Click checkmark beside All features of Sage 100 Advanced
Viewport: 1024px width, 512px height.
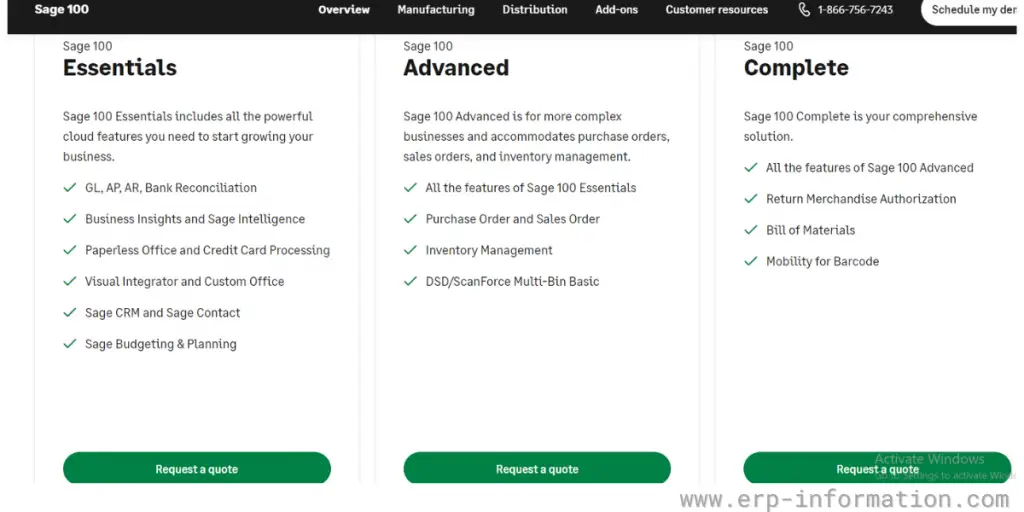click(x=750, y=168)
